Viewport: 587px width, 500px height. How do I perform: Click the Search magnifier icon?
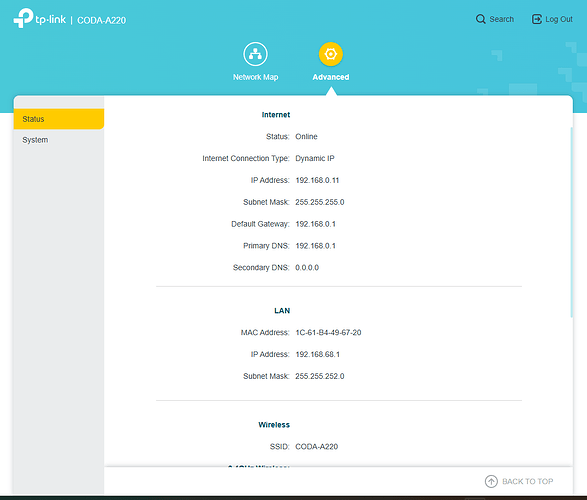480,19
